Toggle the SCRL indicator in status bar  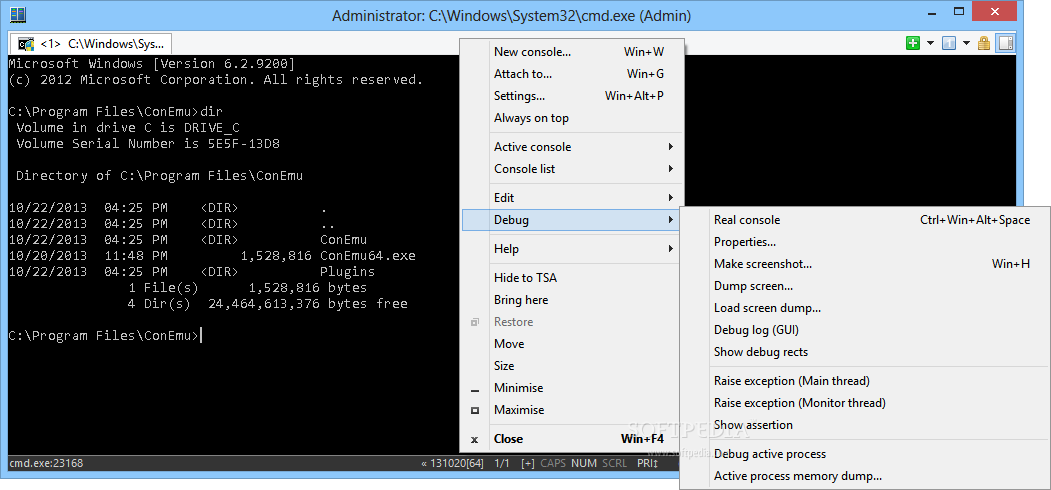pyautogui.click(x=615, y=463)
